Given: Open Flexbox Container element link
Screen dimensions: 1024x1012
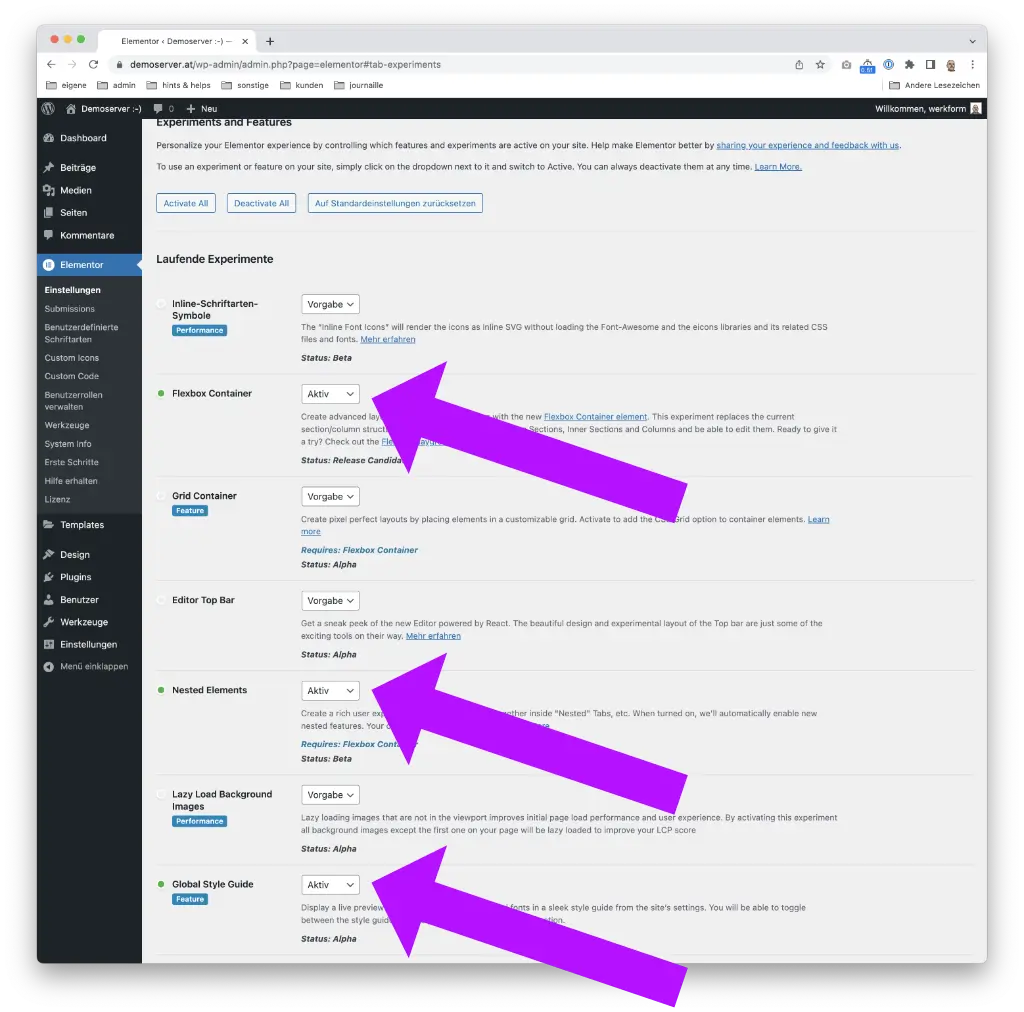Looking at the screenshot, I should tap(595, 417).
